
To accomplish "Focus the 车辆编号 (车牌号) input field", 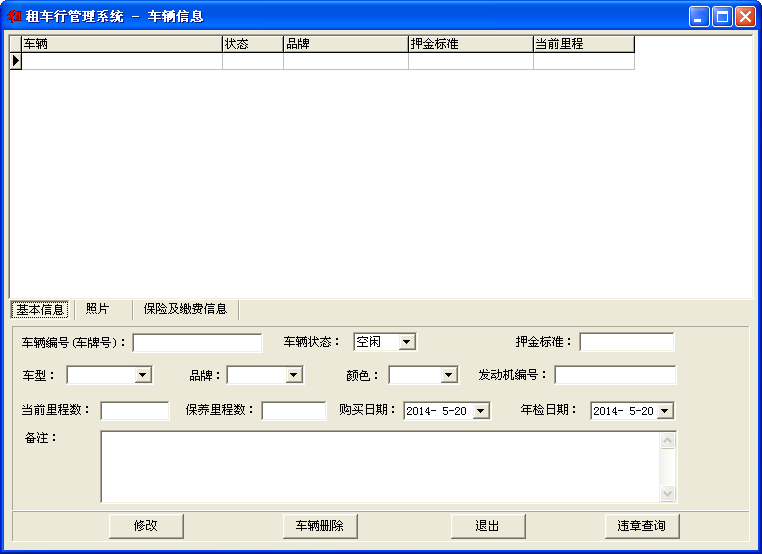I will pos(197,343).
